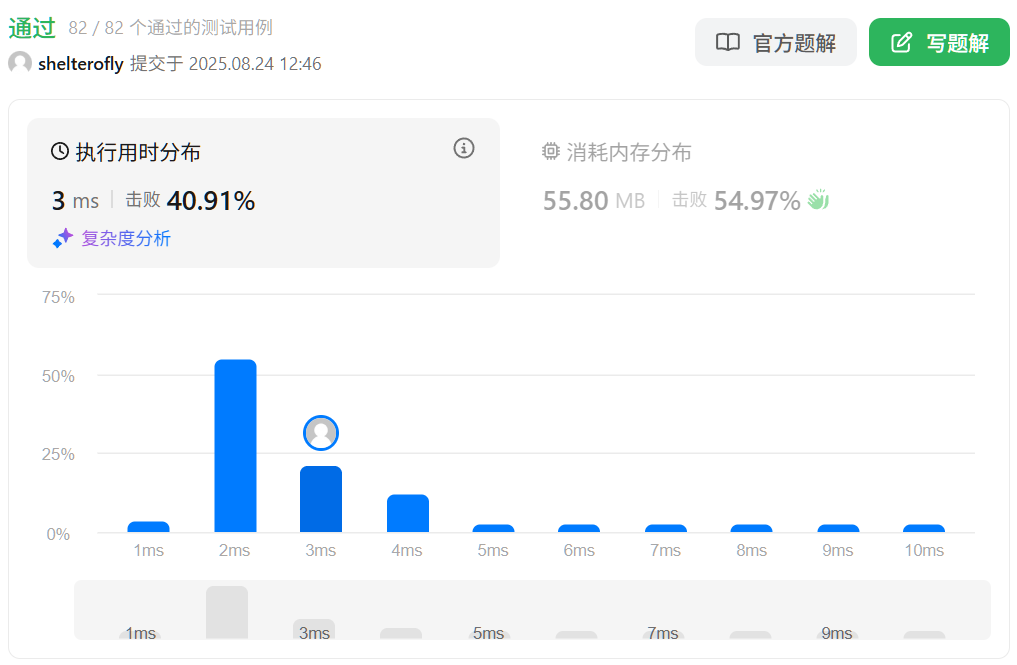Click the 2ms bar in the chart
The height and width of the screenshot is (665, 1017).
pos(235,446)
